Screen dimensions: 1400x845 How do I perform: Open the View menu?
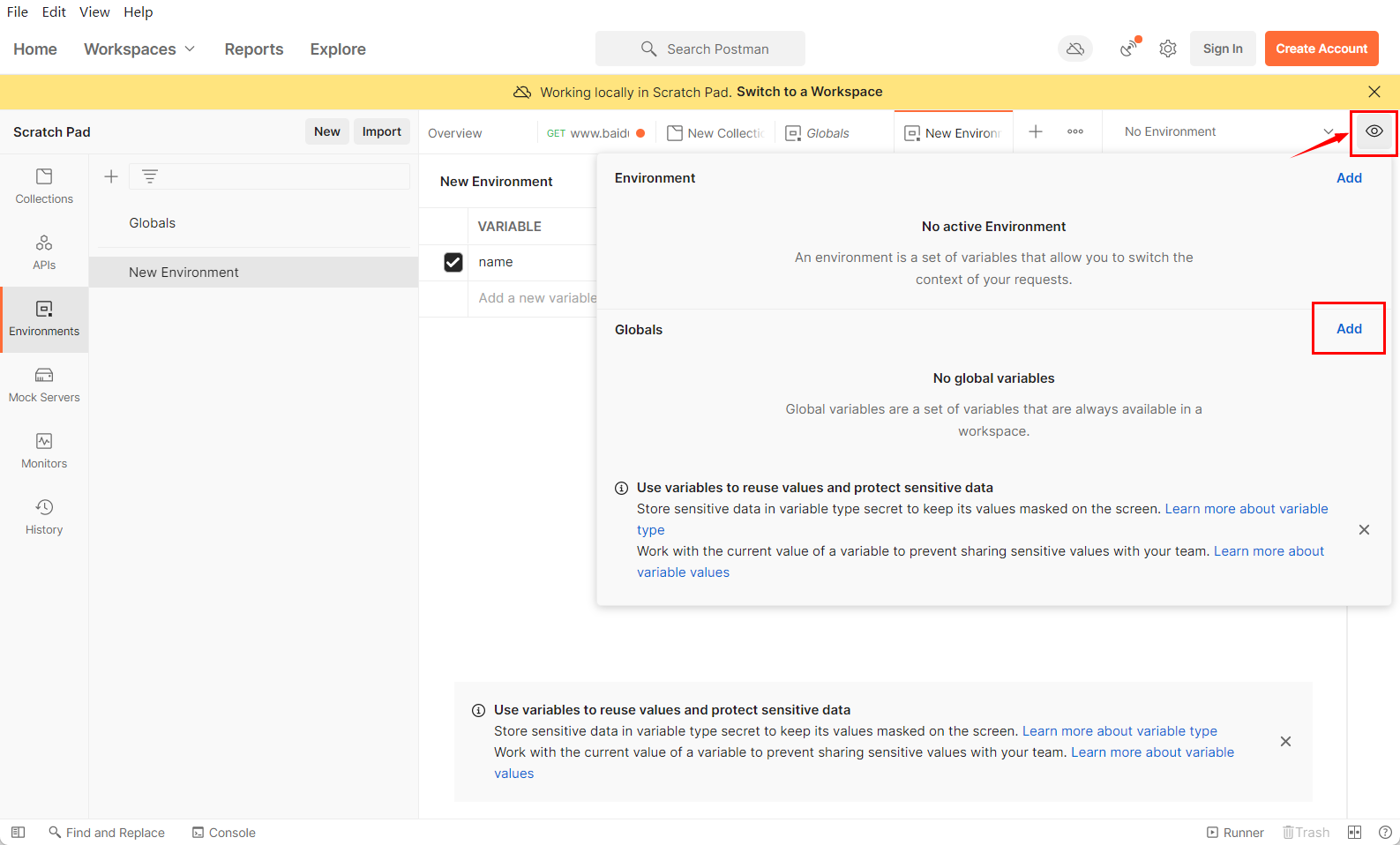click(94, 11)
